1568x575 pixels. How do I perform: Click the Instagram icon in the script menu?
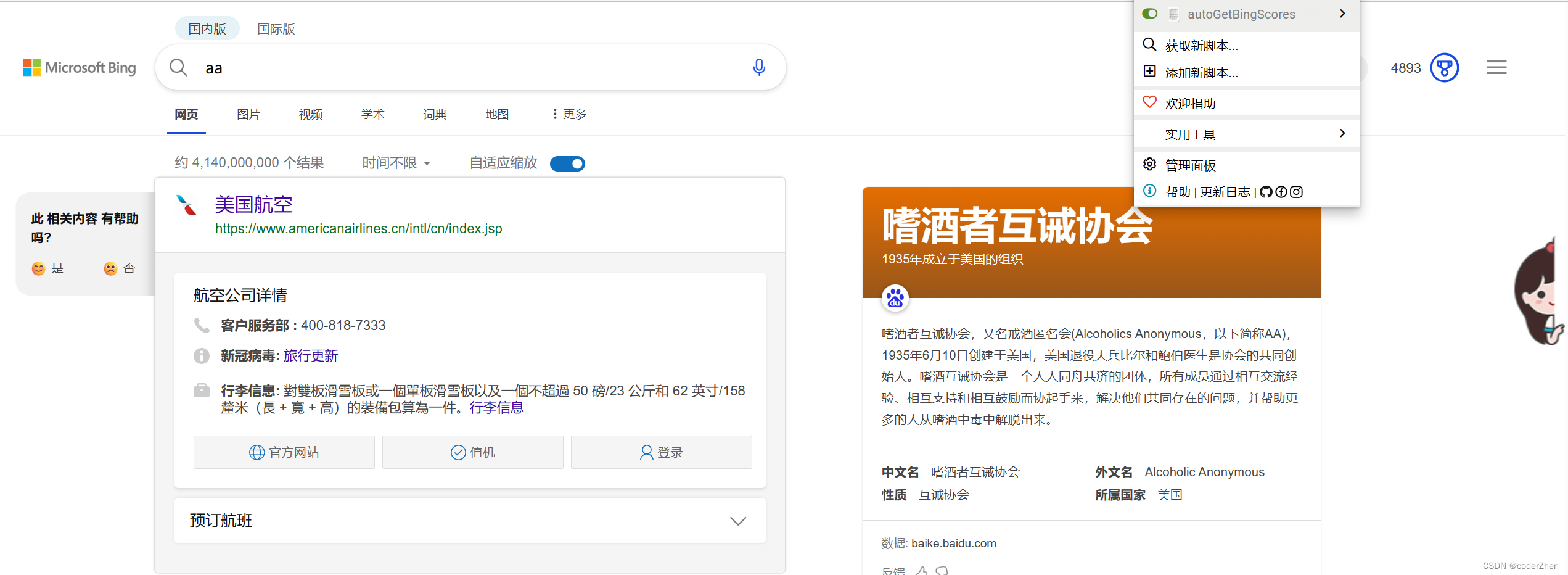(x=1296, y=192)
